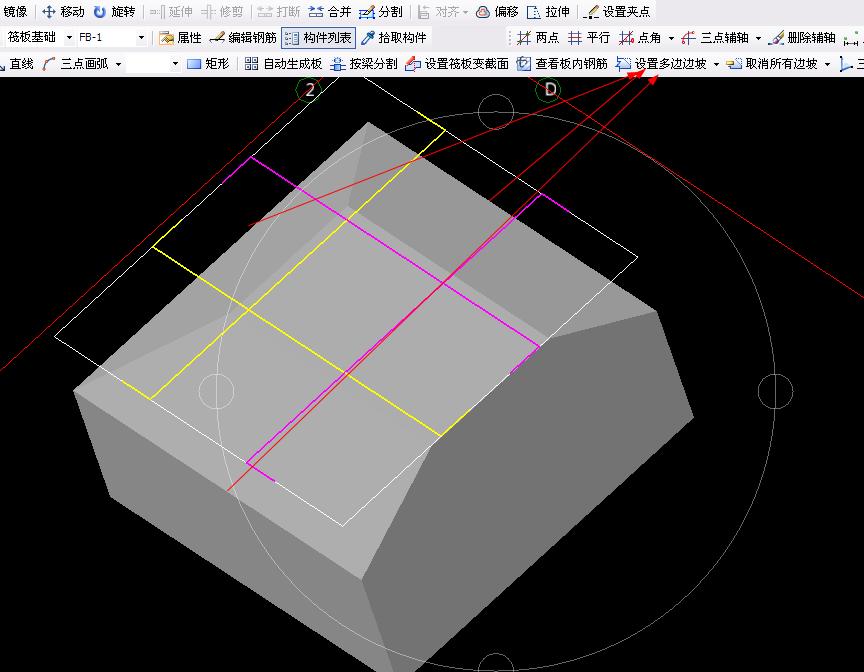Expand the 设置多边边坡 dropdown arrow

click(x=716, y=64)
